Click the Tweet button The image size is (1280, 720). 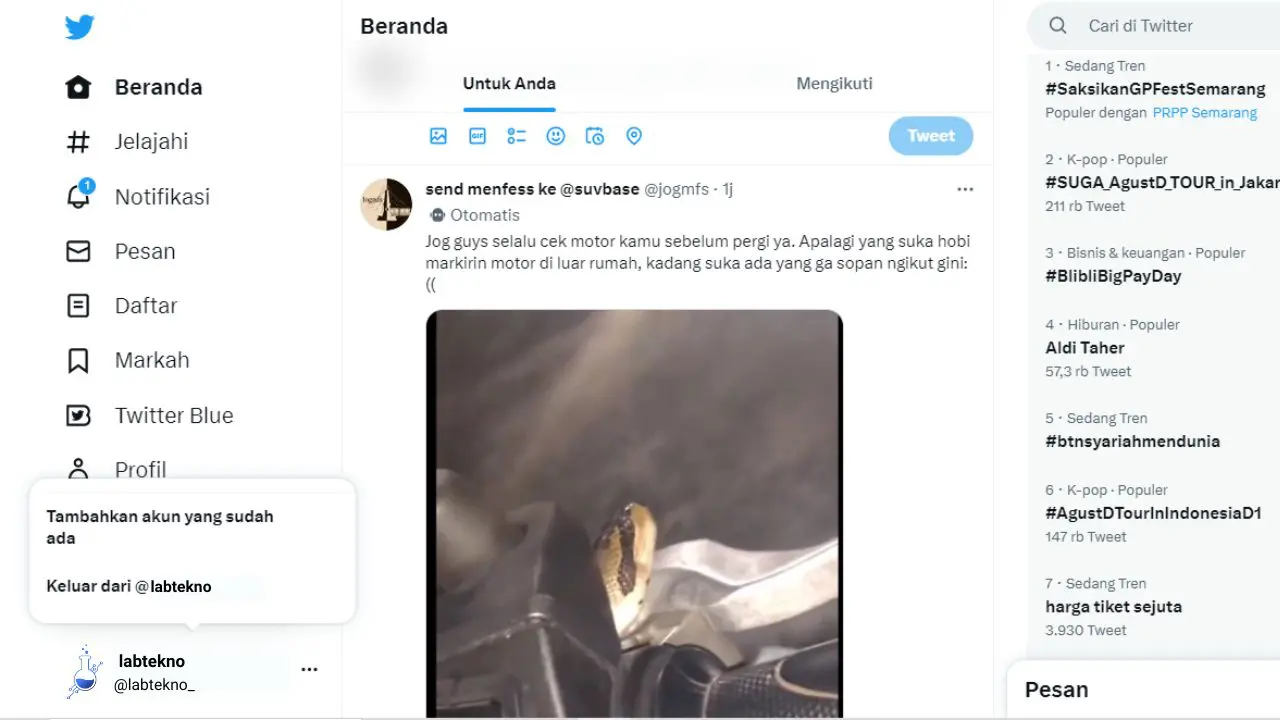931,136
